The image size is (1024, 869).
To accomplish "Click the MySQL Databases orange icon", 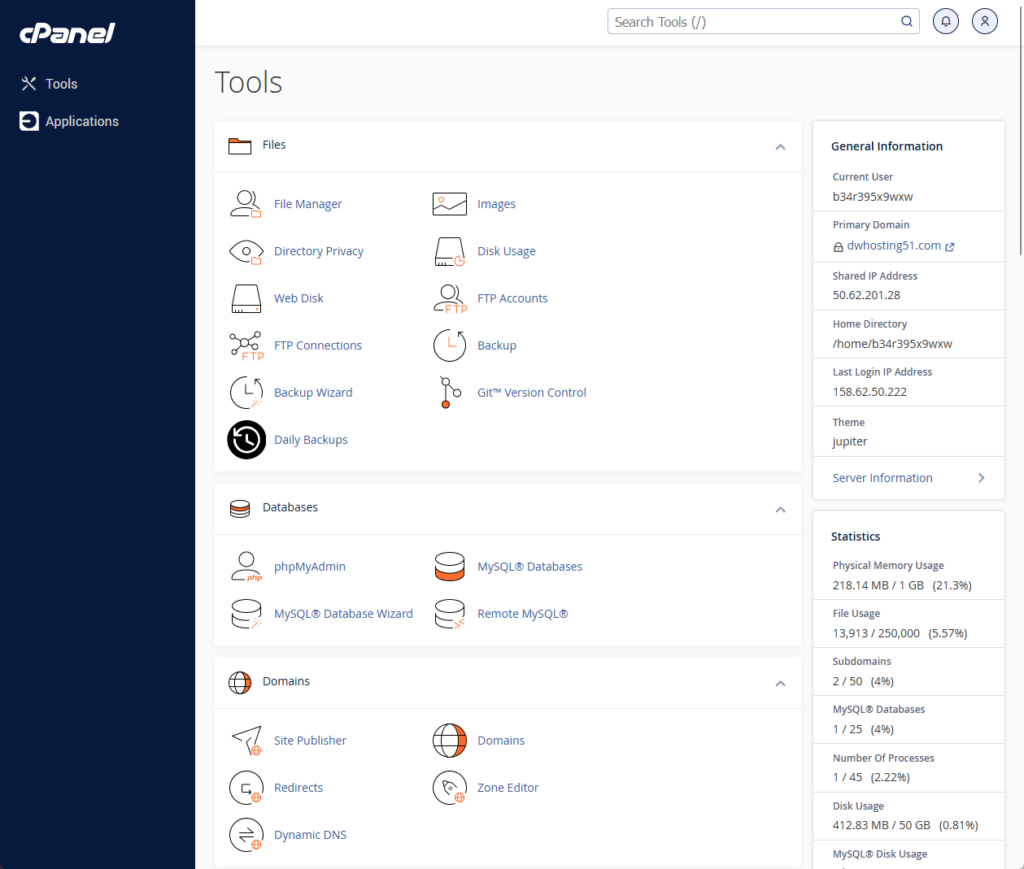I will point(449,567).
